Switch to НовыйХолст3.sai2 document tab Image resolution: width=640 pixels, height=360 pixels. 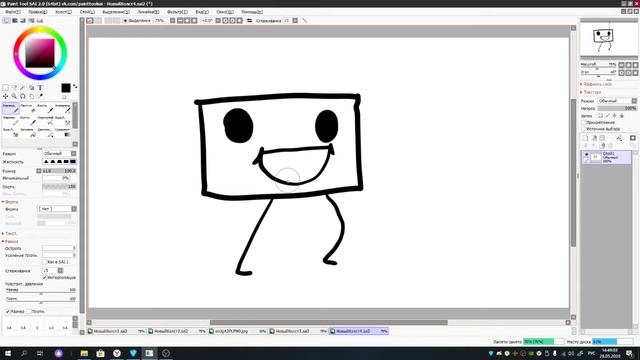point(298,331)
